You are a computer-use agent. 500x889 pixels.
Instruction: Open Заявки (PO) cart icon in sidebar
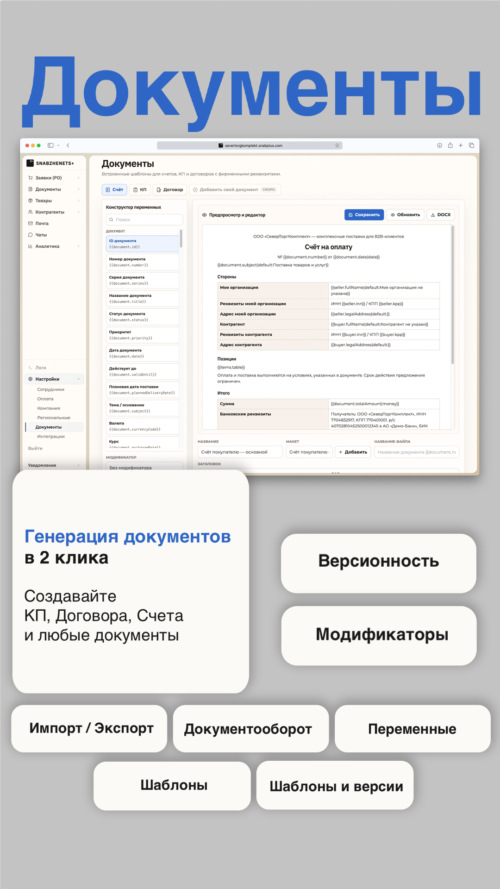pyautogui.click(x=30, y=178)
